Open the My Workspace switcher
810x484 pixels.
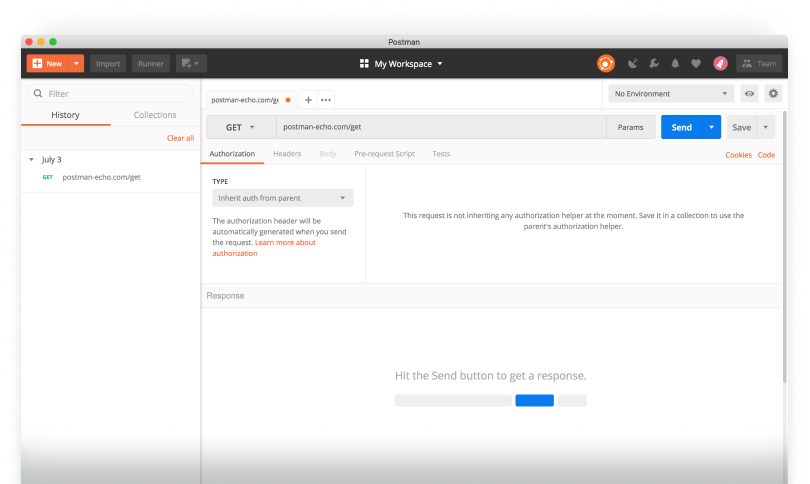pyautogui.click(x=401, y=64)
